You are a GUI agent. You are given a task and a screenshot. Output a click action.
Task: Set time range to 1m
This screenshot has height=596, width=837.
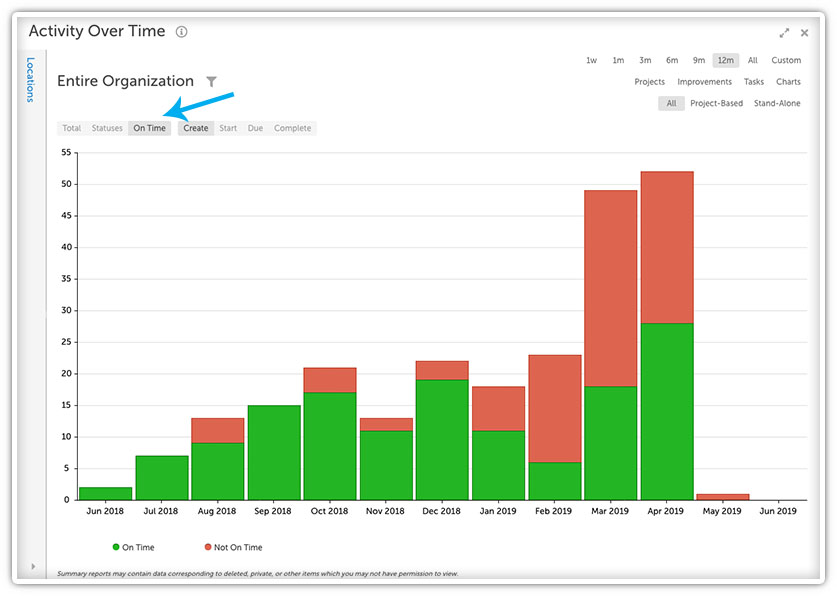[618, 60]
